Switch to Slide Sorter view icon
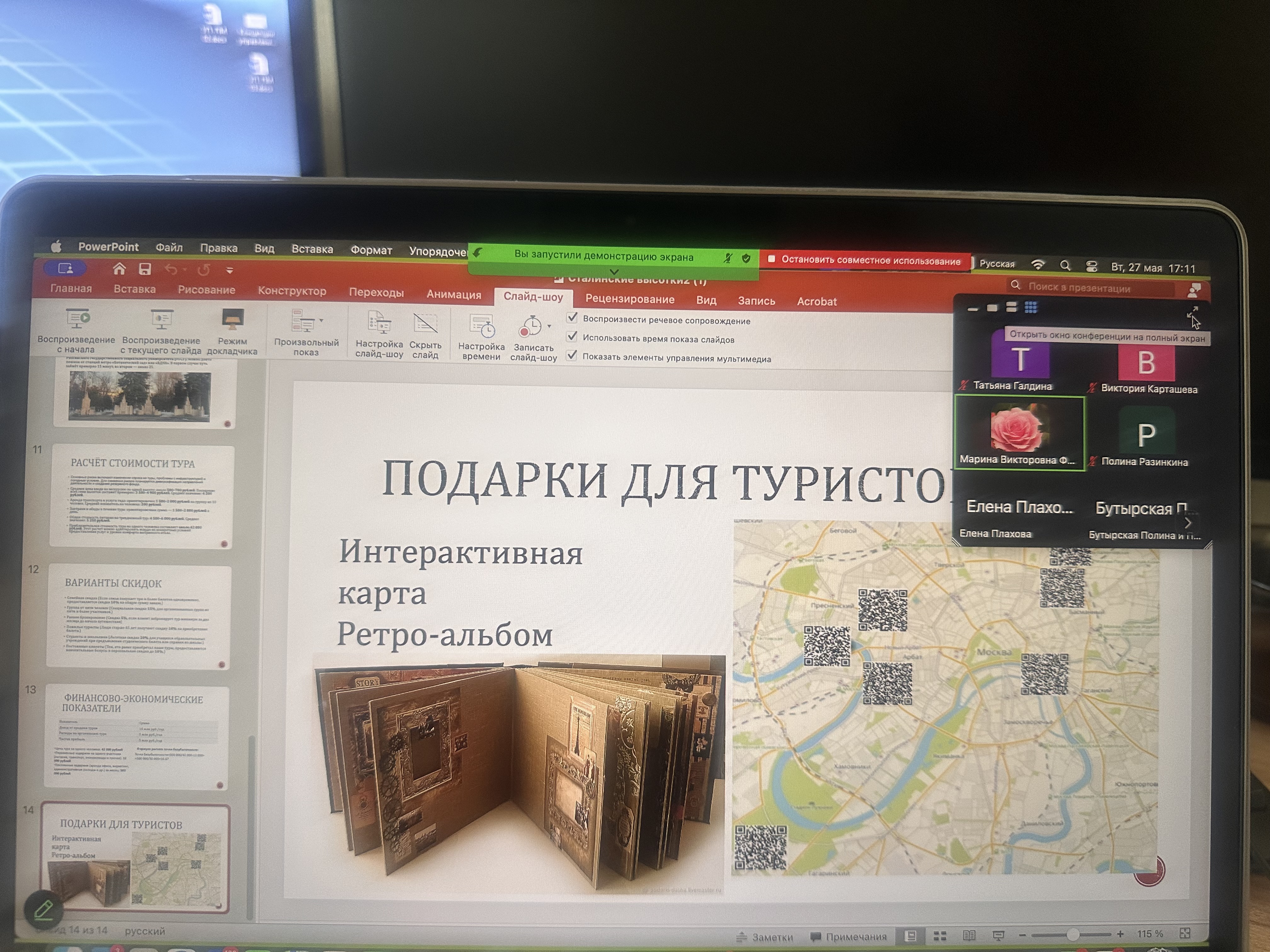The height and width of the screenshot is (952, 1270). (x=940, y=936)
